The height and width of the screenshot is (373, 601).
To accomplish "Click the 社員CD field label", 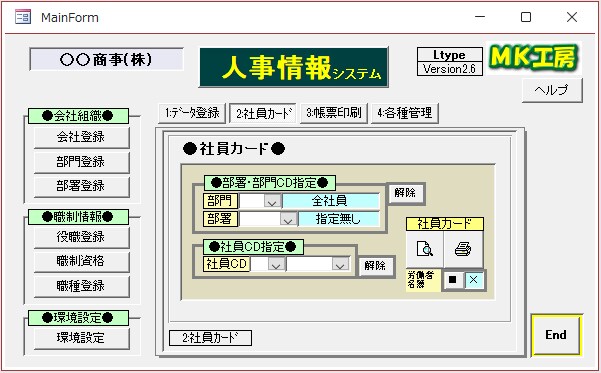I will pyautogui.click(x=226, y=264).
